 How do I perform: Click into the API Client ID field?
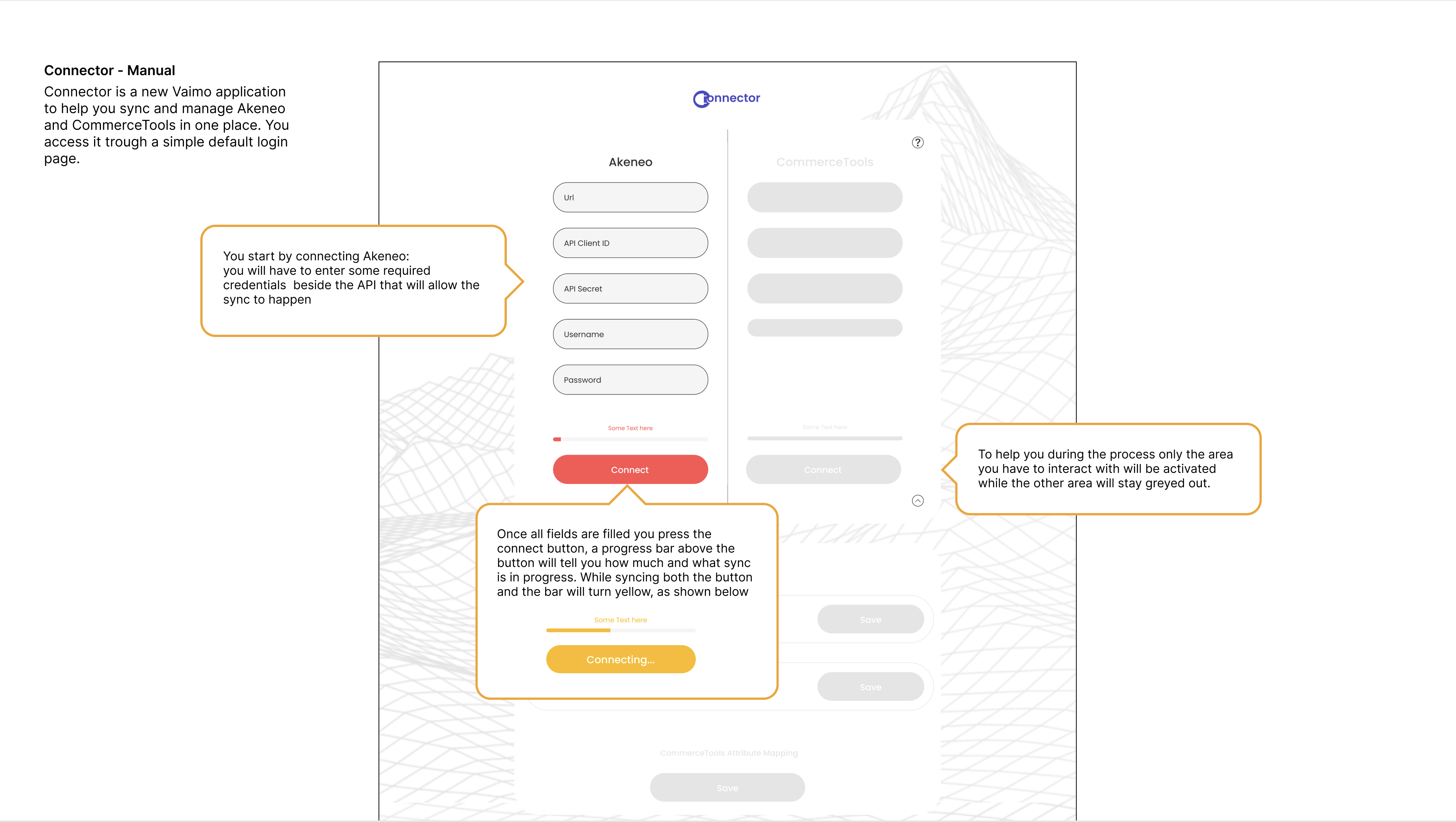pyautogui.click(x=630, y=243)
